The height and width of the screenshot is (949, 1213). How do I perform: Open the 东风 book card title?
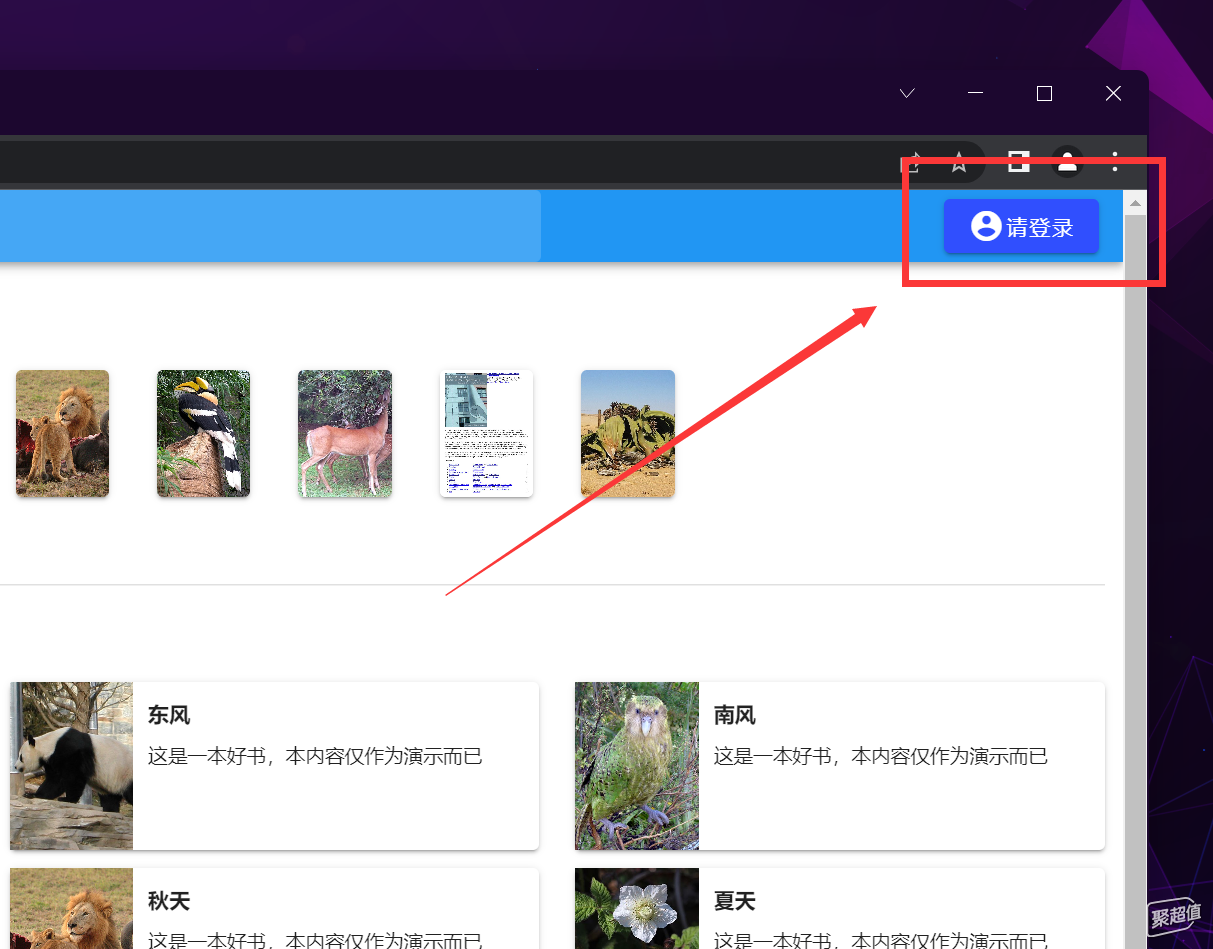pos(169,715)
